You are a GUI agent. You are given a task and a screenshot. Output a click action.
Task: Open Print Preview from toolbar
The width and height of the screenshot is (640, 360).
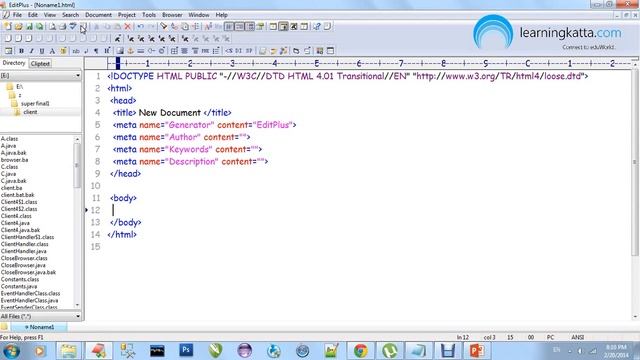click(x=52, y=27)
